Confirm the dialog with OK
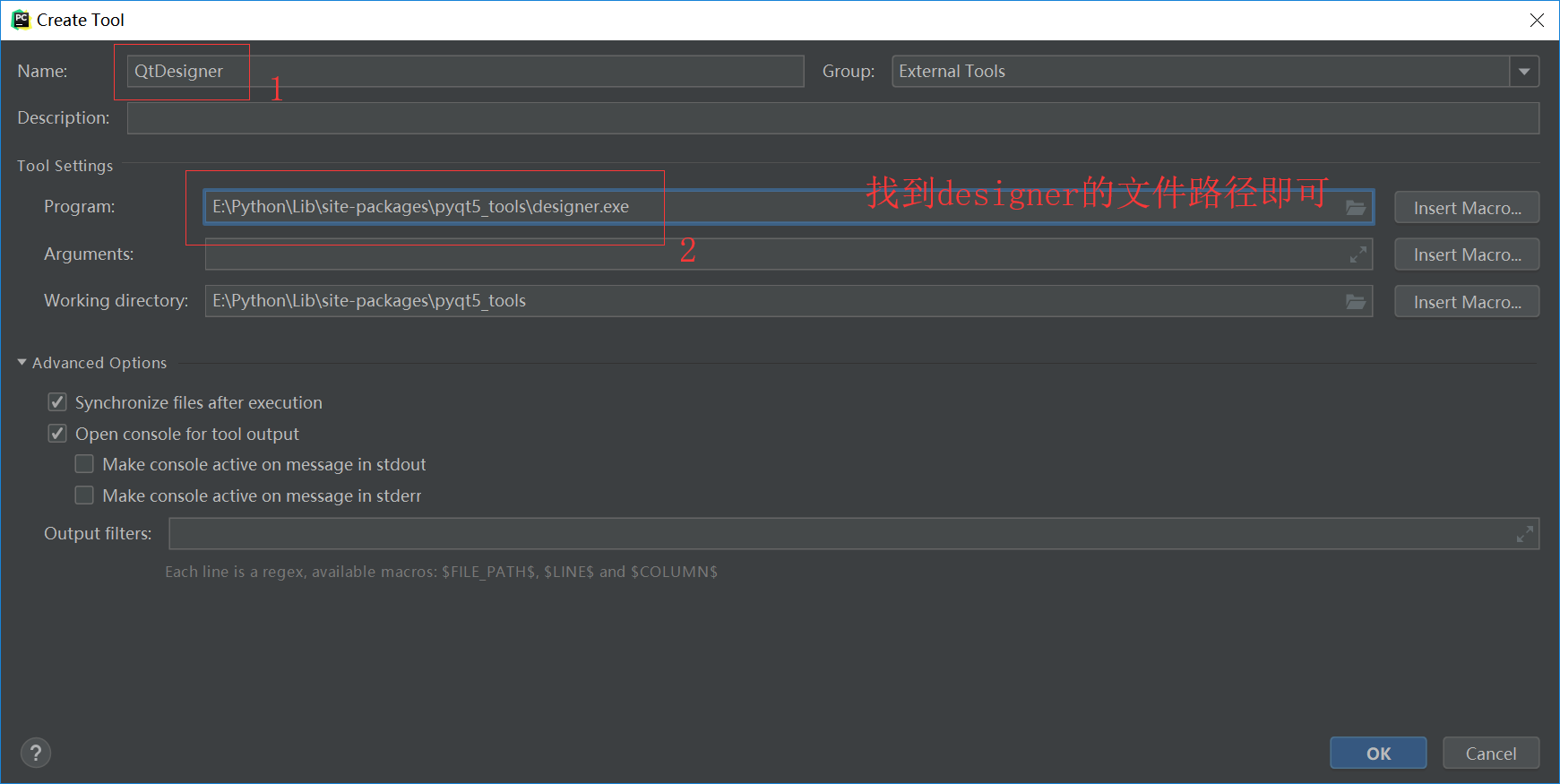 [1378, 754]
